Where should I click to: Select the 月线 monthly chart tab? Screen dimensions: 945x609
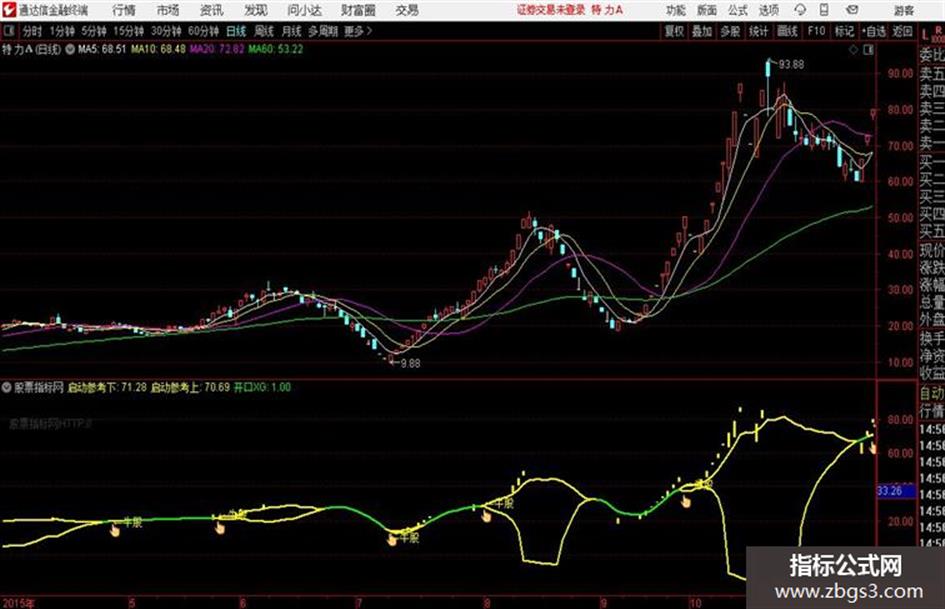(x=291, y=31)
